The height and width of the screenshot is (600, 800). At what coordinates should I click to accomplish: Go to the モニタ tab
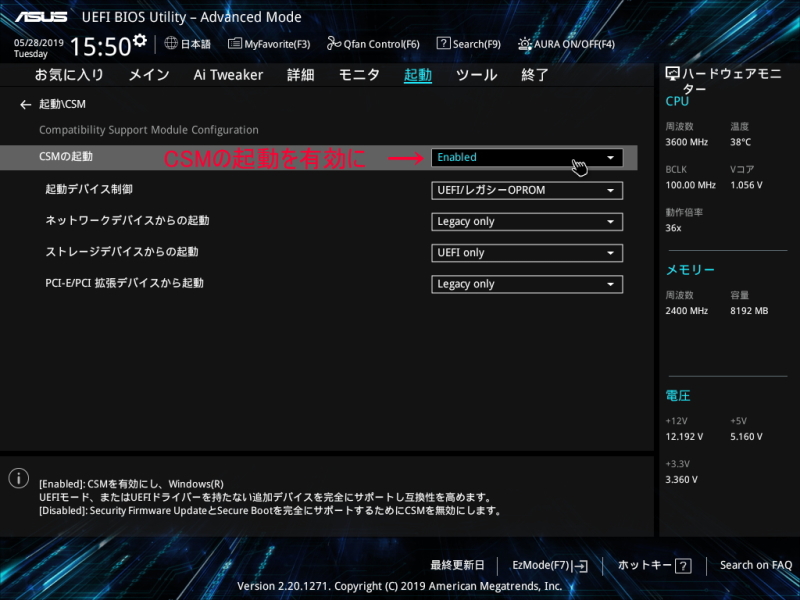[359, 75]
